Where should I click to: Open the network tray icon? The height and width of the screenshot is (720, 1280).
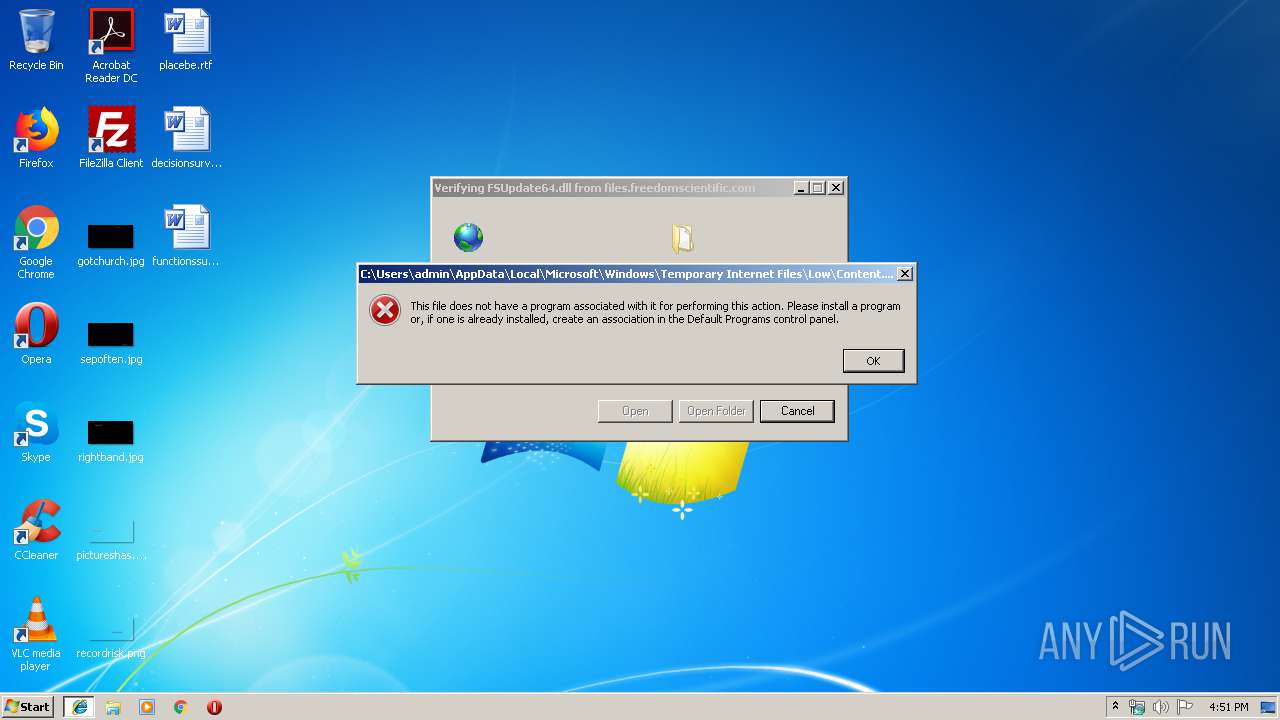click(1137, 707)
